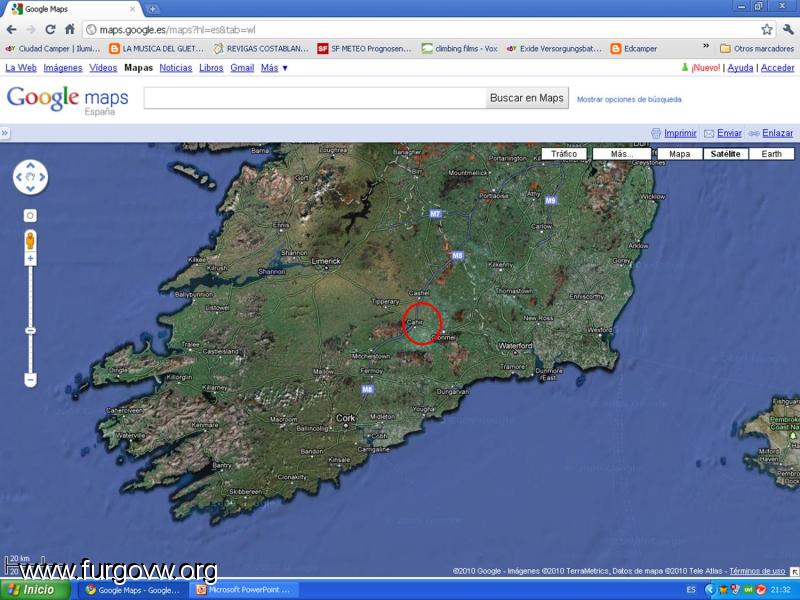Open Noticias link
800x600 pixels.
tap(176, 68)
